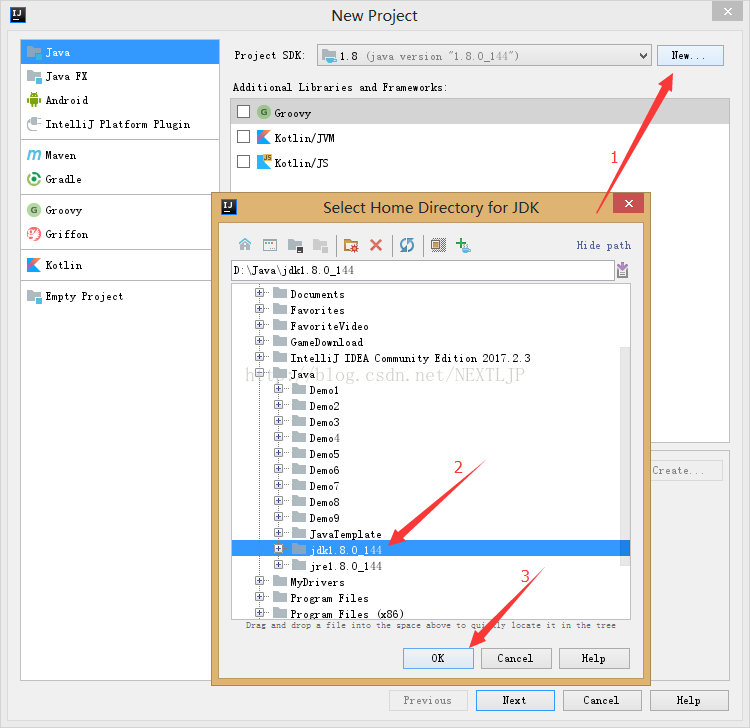Click Cancel in New Project window
This screenshot has width=750, height=728.
point(602,700)
